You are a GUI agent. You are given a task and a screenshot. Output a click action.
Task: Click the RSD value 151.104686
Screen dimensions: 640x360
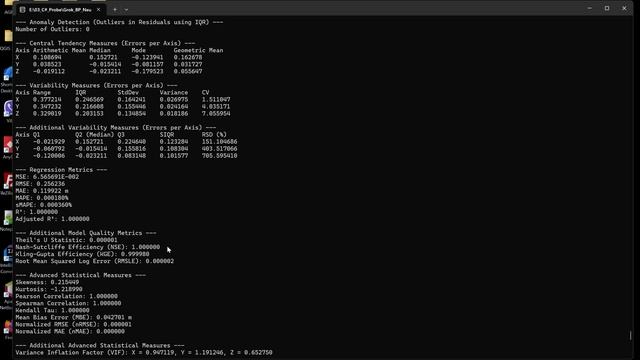[219, 142]
